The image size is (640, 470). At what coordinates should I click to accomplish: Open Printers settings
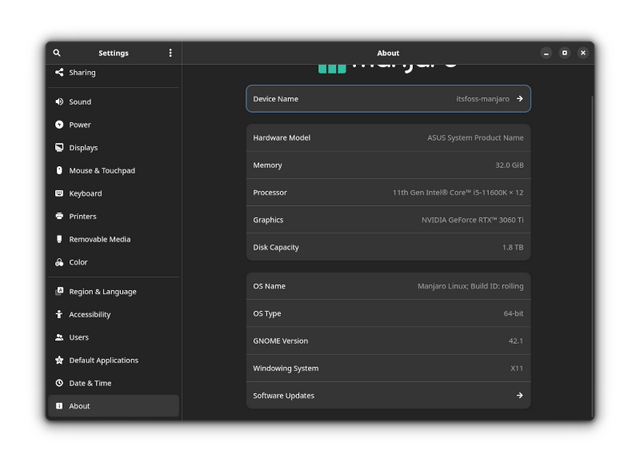[x=113, y=216]
